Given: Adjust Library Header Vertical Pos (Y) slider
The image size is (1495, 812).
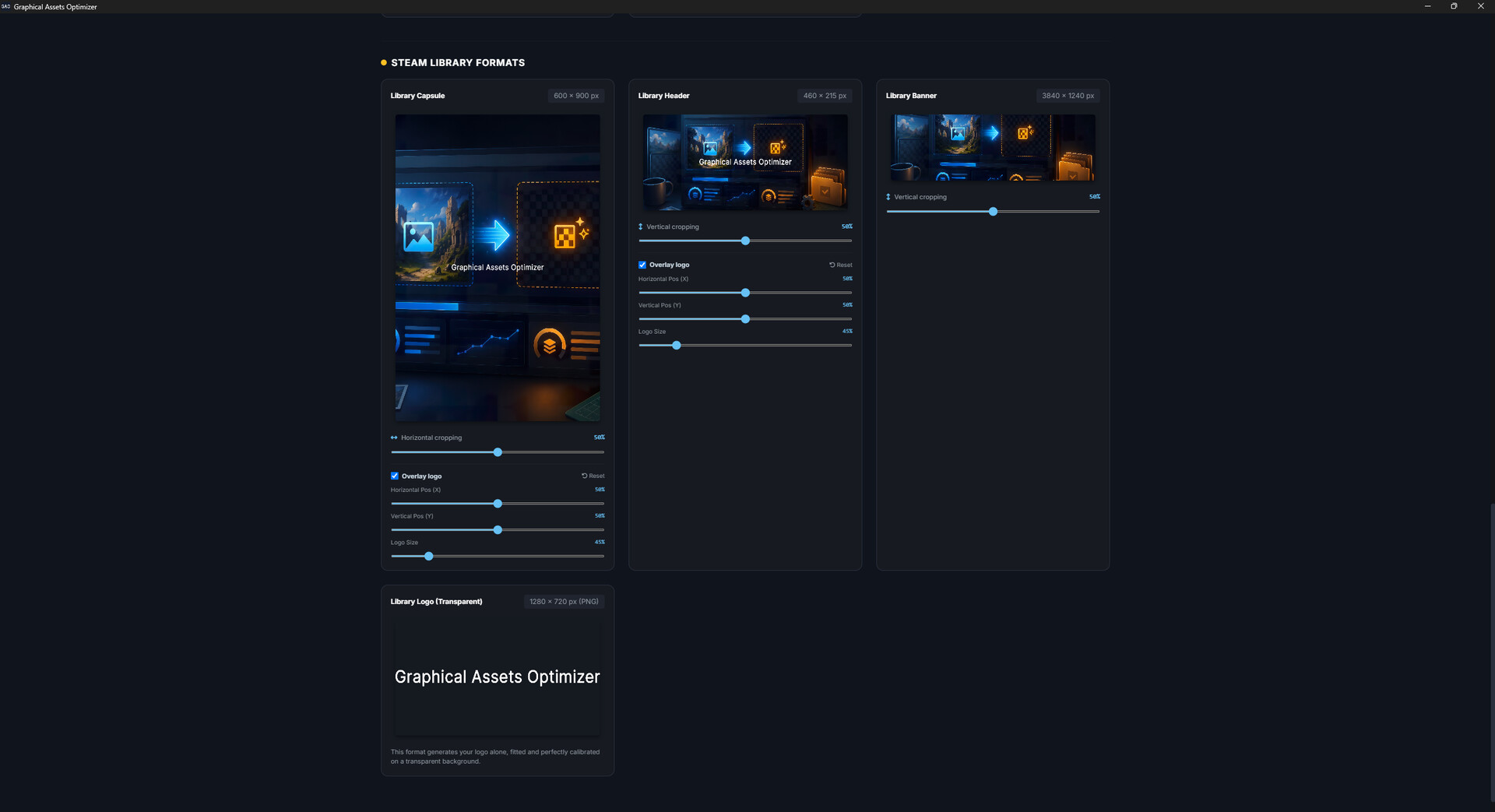Looking at the screenshot, I should (745, 319).
